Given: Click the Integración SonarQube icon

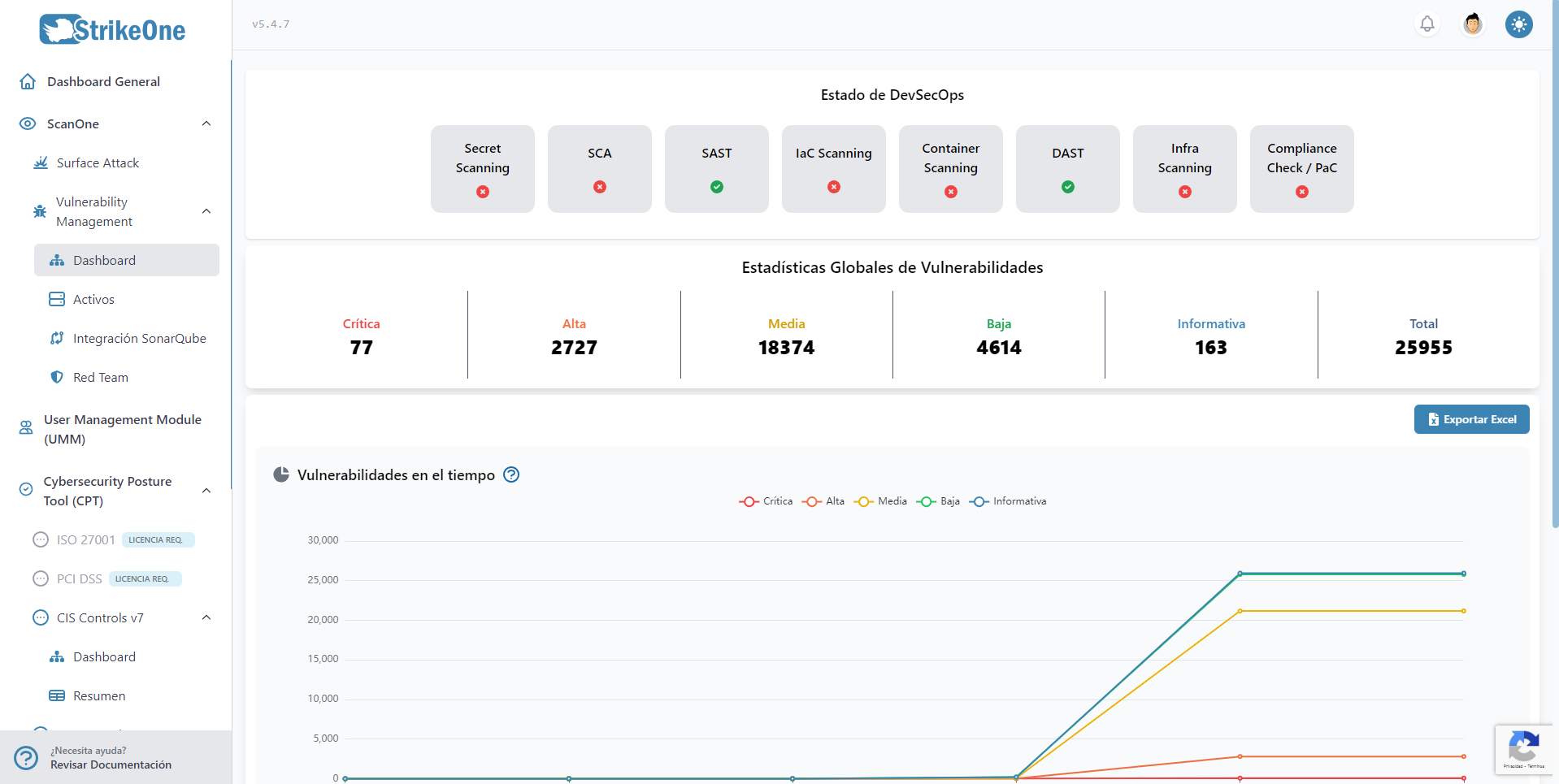Looking at the screenshot, I should coord(57,338).
